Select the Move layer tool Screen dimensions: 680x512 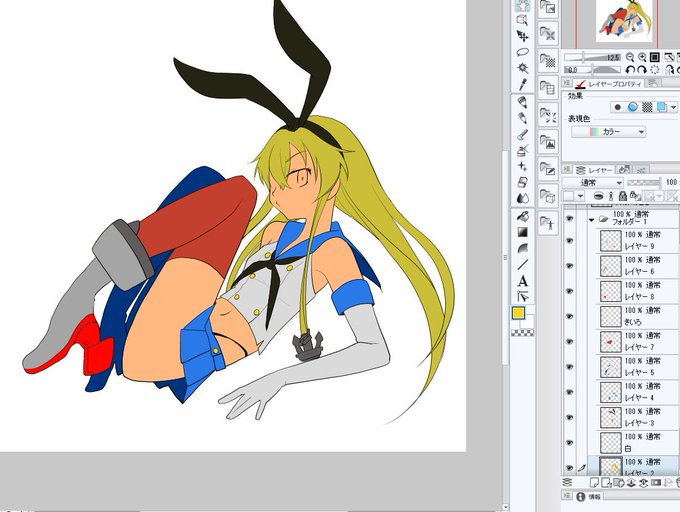523,36
